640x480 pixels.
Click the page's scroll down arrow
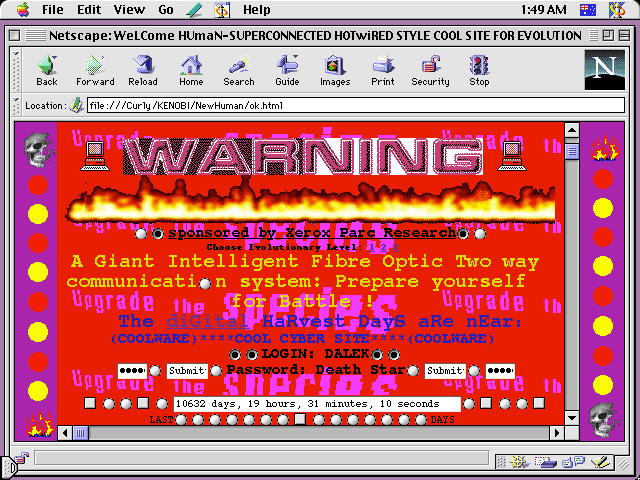tap(572, 418)
